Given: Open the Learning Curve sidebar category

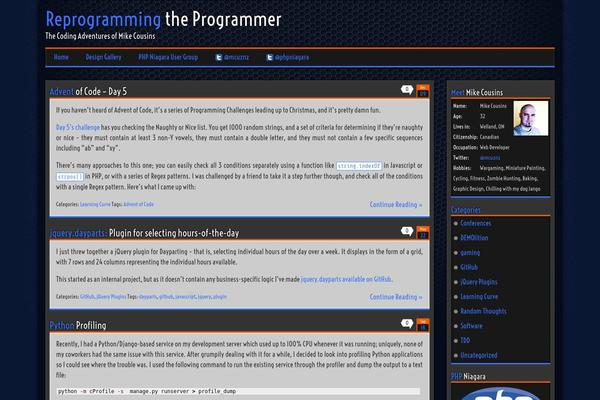Looking at the screenshot, I should pyautogui.click(x=479, y=296).
